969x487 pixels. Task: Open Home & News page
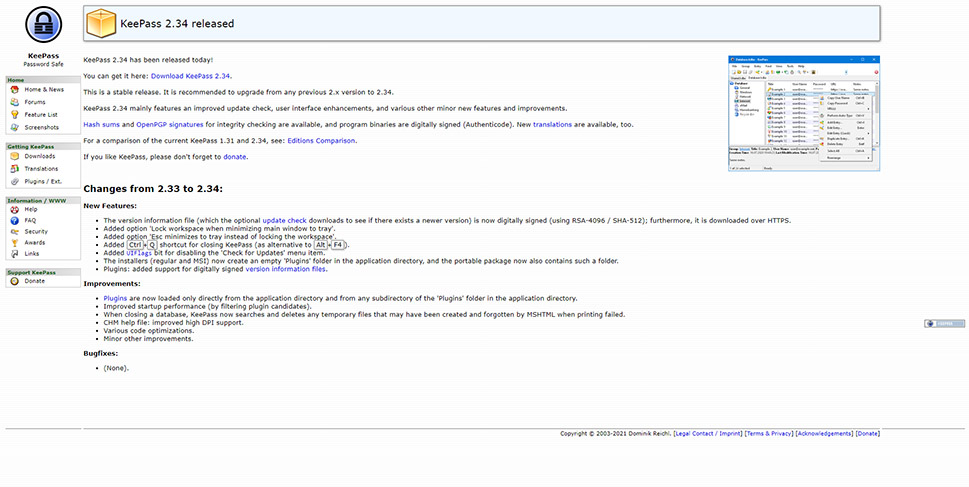click(x=44, y=90)
